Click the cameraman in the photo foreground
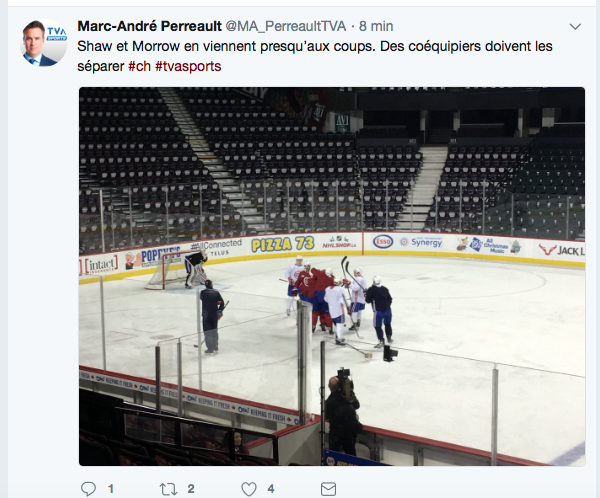The width and height of the screenshot is (600, 498). pyautogui.click(x=342, y=410)
